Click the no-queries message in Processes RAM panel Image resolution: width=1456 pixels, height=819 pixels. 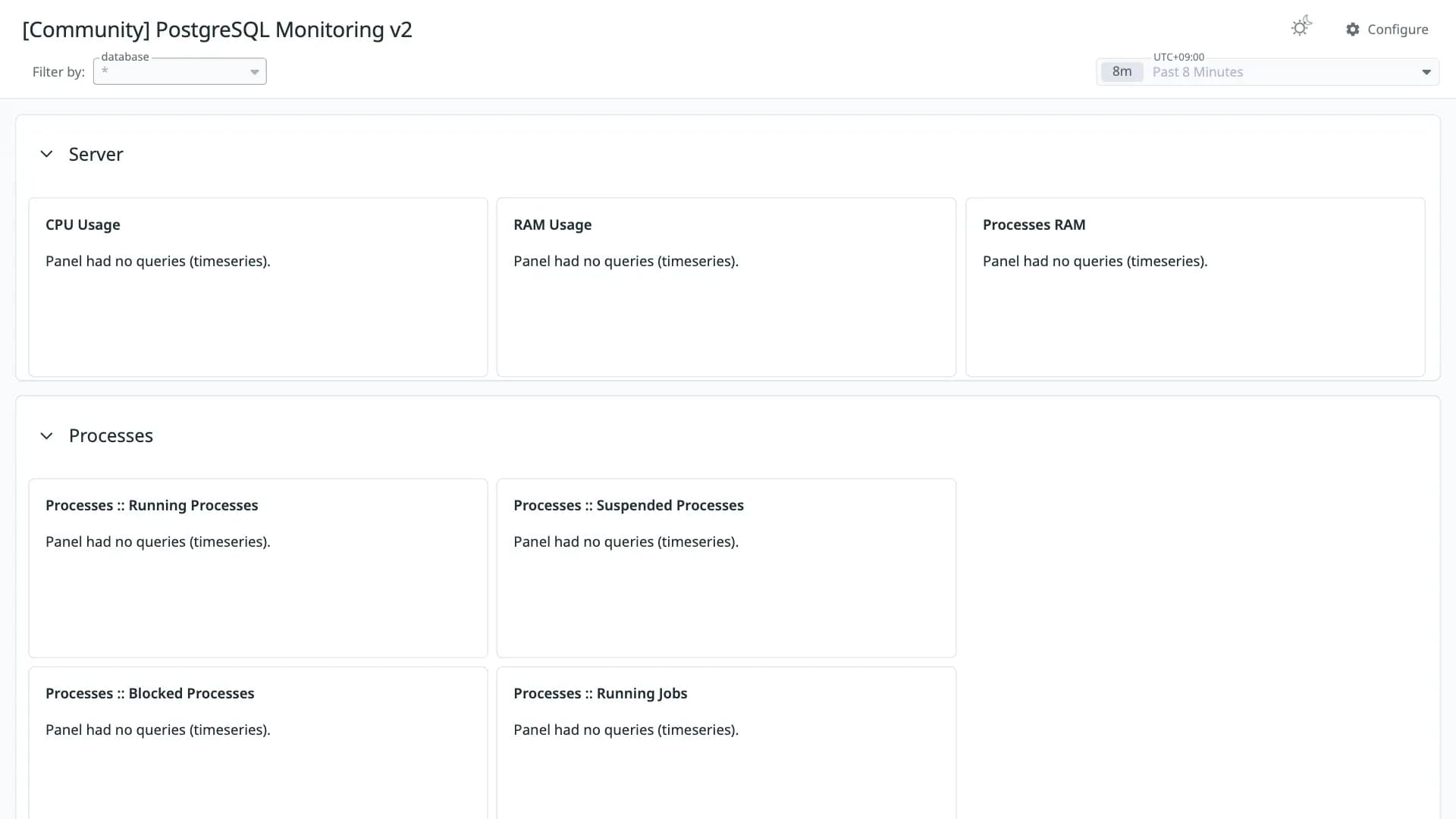point(1095,262)
